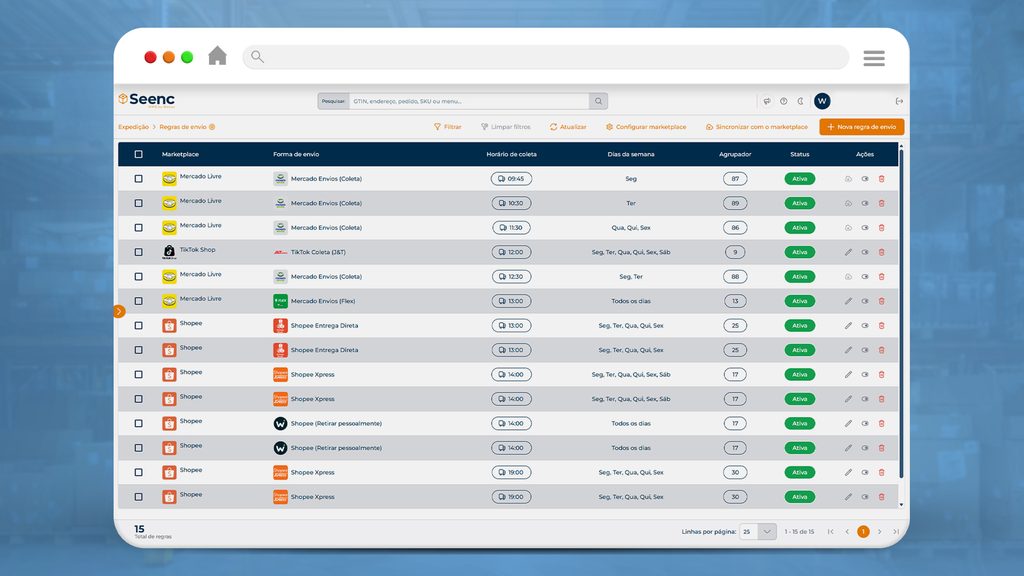Viewport: 1024px width, 576px height.
Task: Delete the Mercado Envios (Flex) rule
Action: pyautogui.click(x=882, y=301)
